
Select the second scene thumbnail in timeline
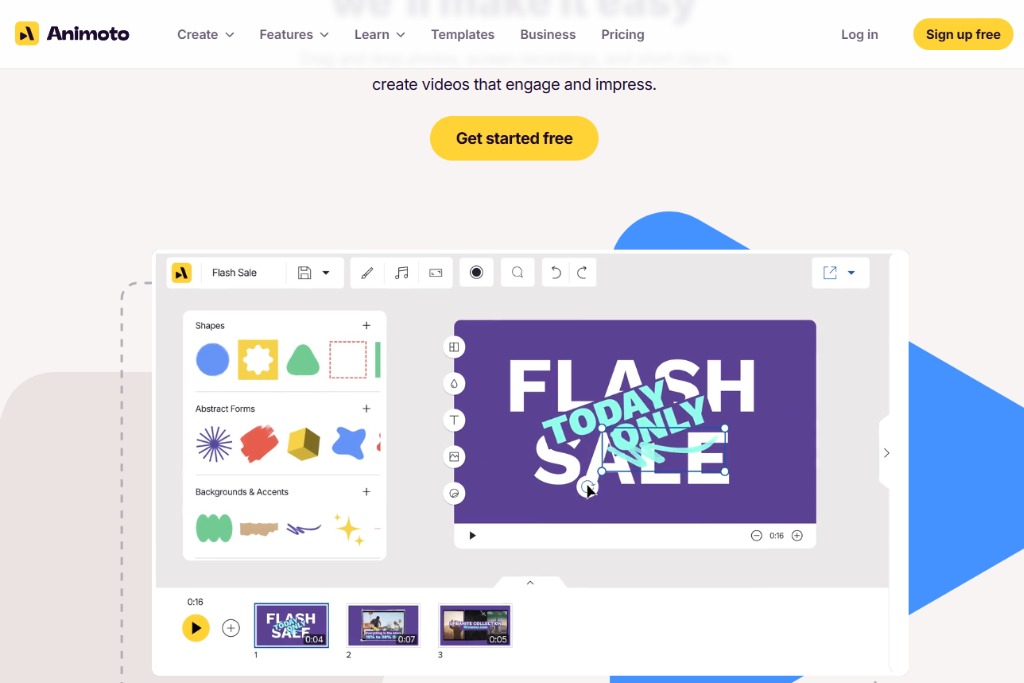(383, 625)
